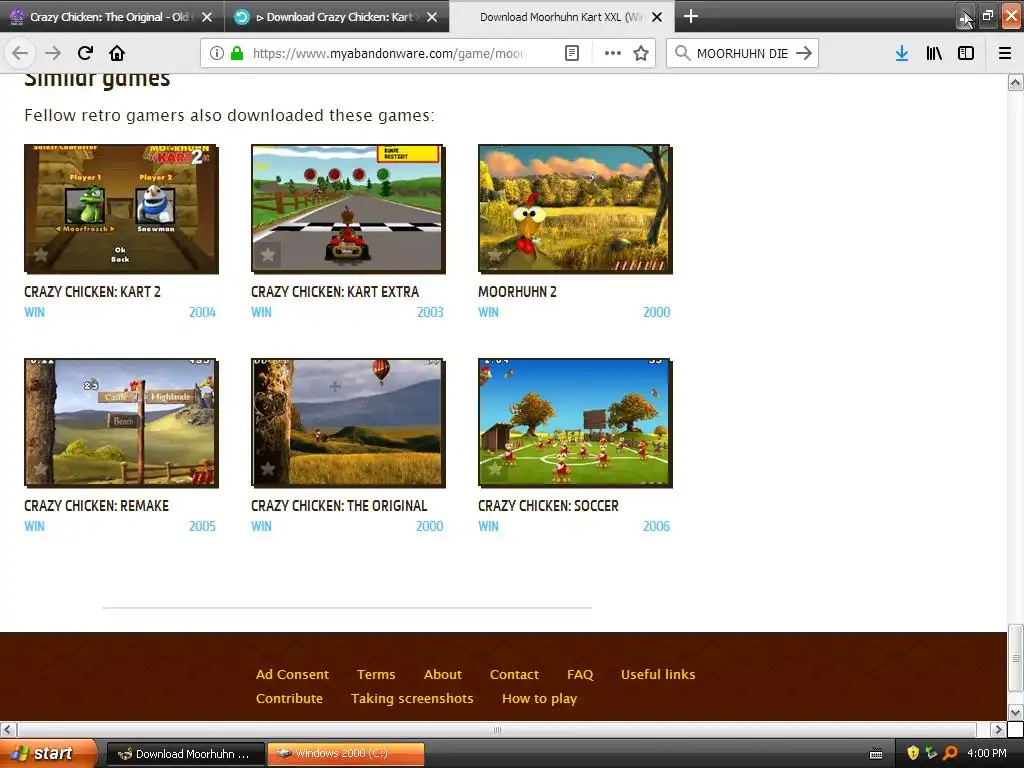1024x768 pixels.
Task: Open CRAZY CHICKEN: KART 2 game link
Action: [92, 292]
